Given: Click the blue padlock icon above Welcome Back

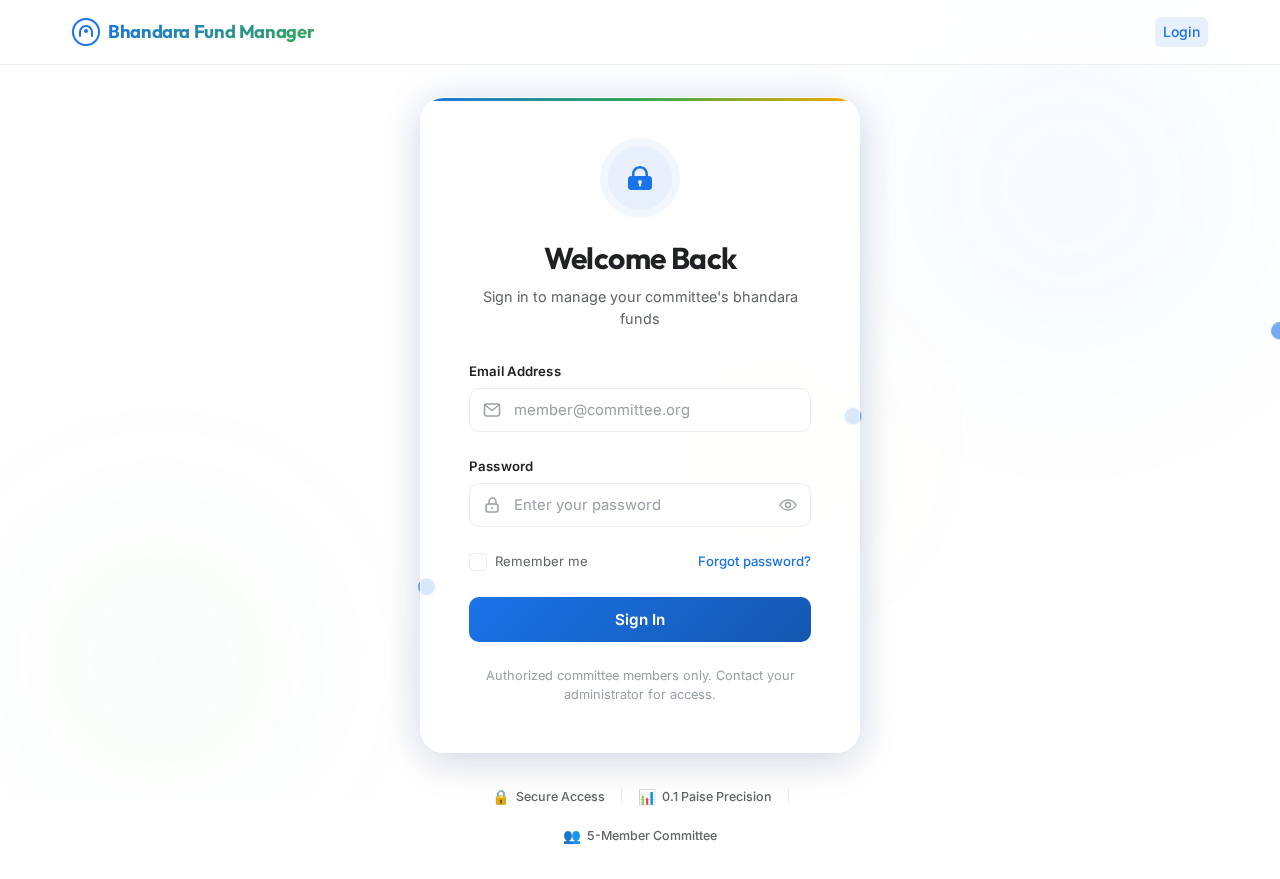Looking at the screenshot, I should click(640, 178).
